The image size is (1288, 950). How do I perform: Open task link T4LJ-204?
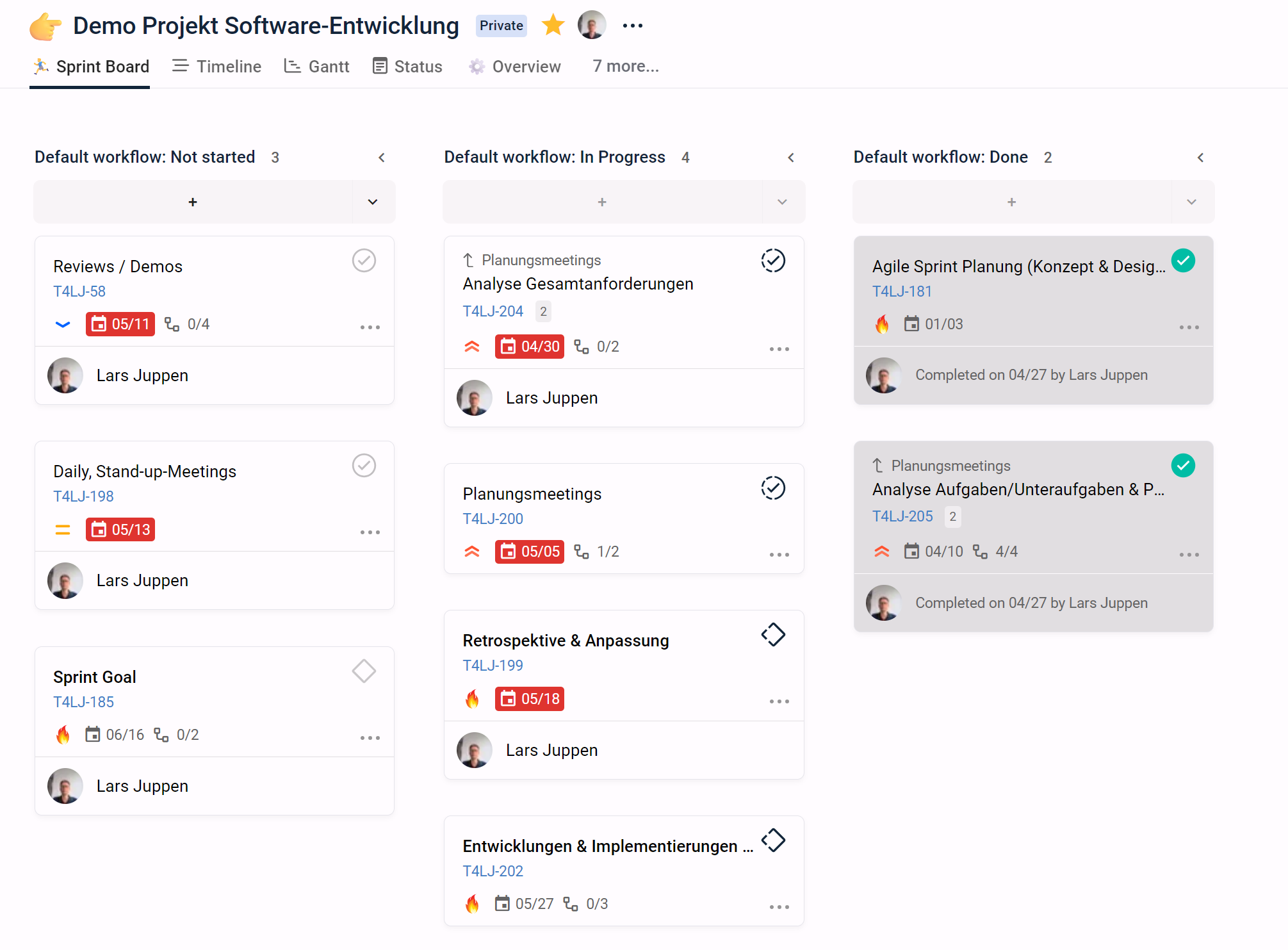click(x=493, y=311)
